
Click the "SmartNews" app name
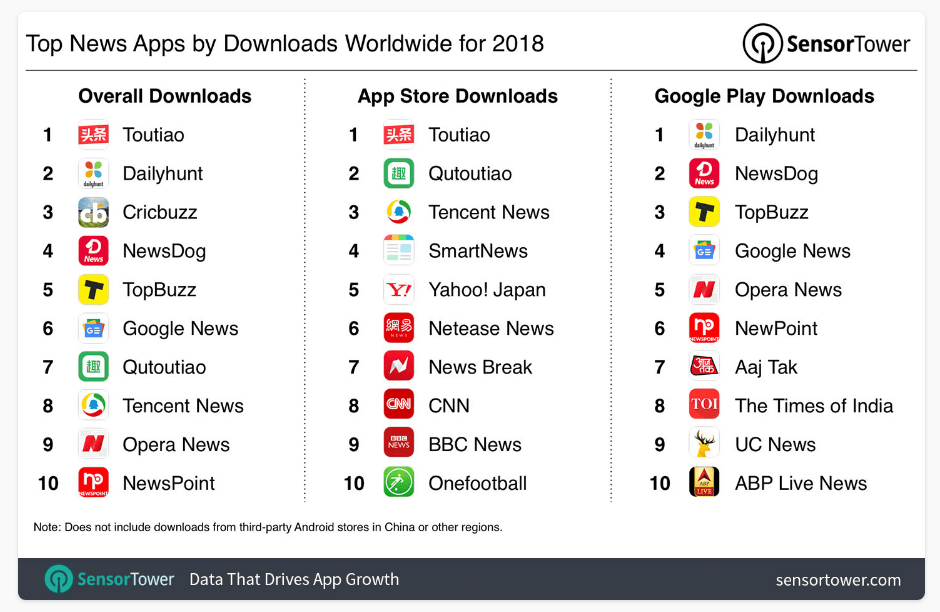click(478, 251)
